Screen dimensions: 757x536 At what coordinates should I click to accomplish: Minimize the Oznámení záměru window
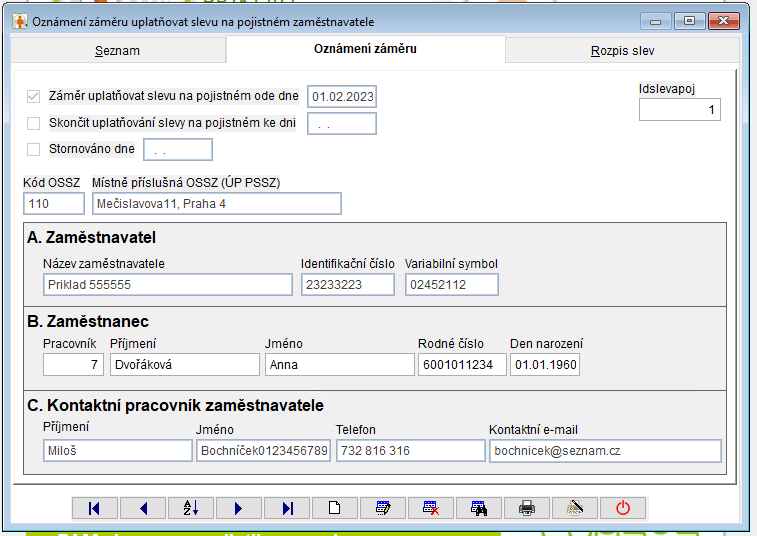(x=656, y=21)
